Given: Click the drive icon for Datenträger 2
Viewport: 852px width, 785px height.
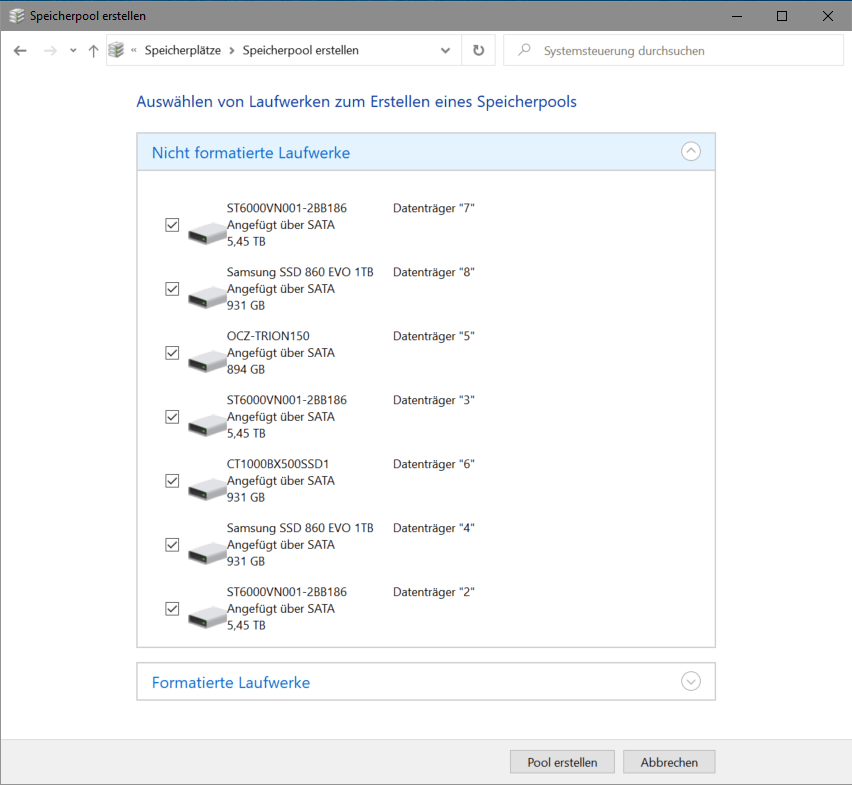Looking at the screenshot, I should [207, 617].
